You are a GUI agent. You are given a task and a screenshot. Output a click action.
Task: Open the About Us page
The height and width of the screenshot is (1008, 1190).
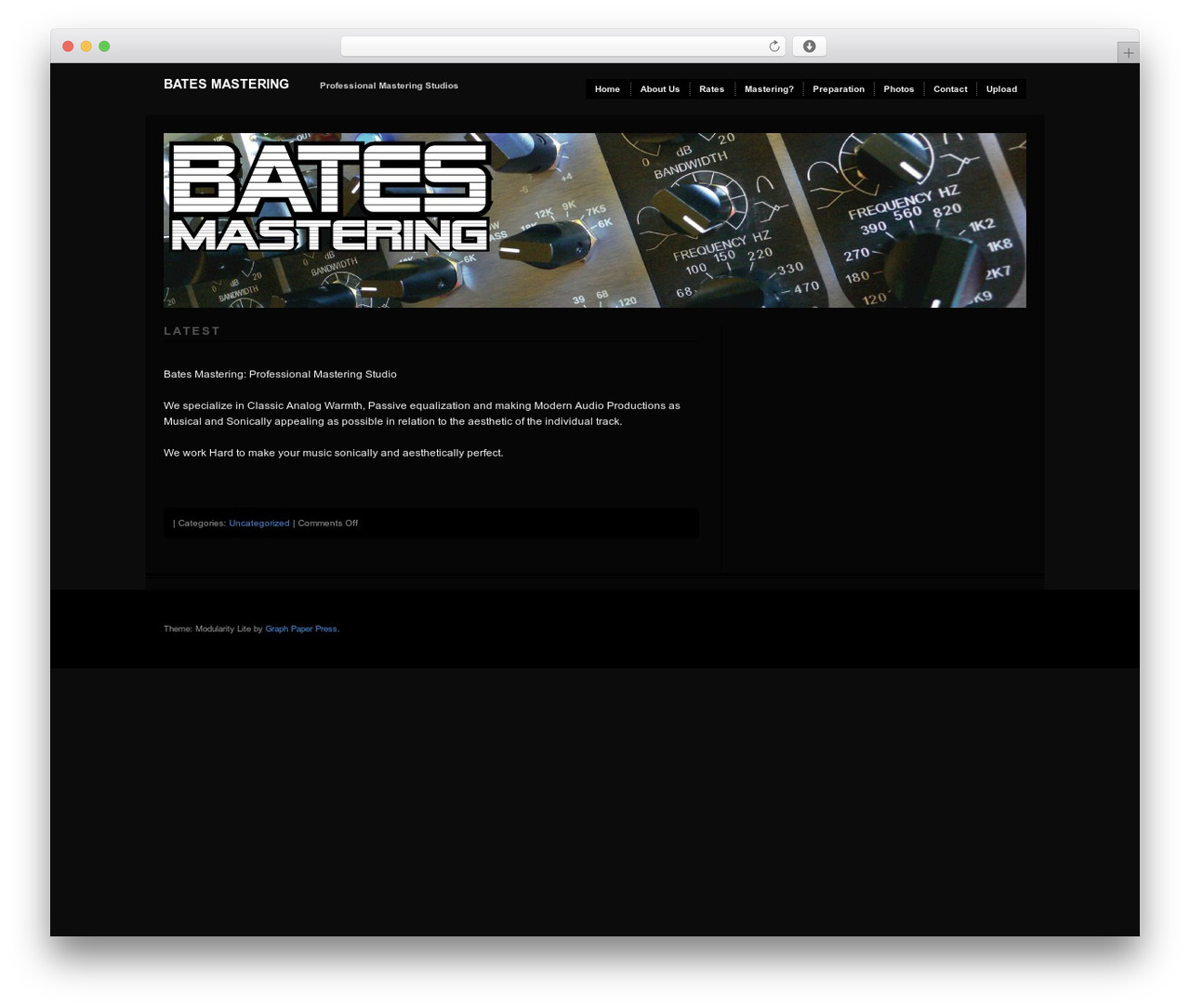coord(660,89)
